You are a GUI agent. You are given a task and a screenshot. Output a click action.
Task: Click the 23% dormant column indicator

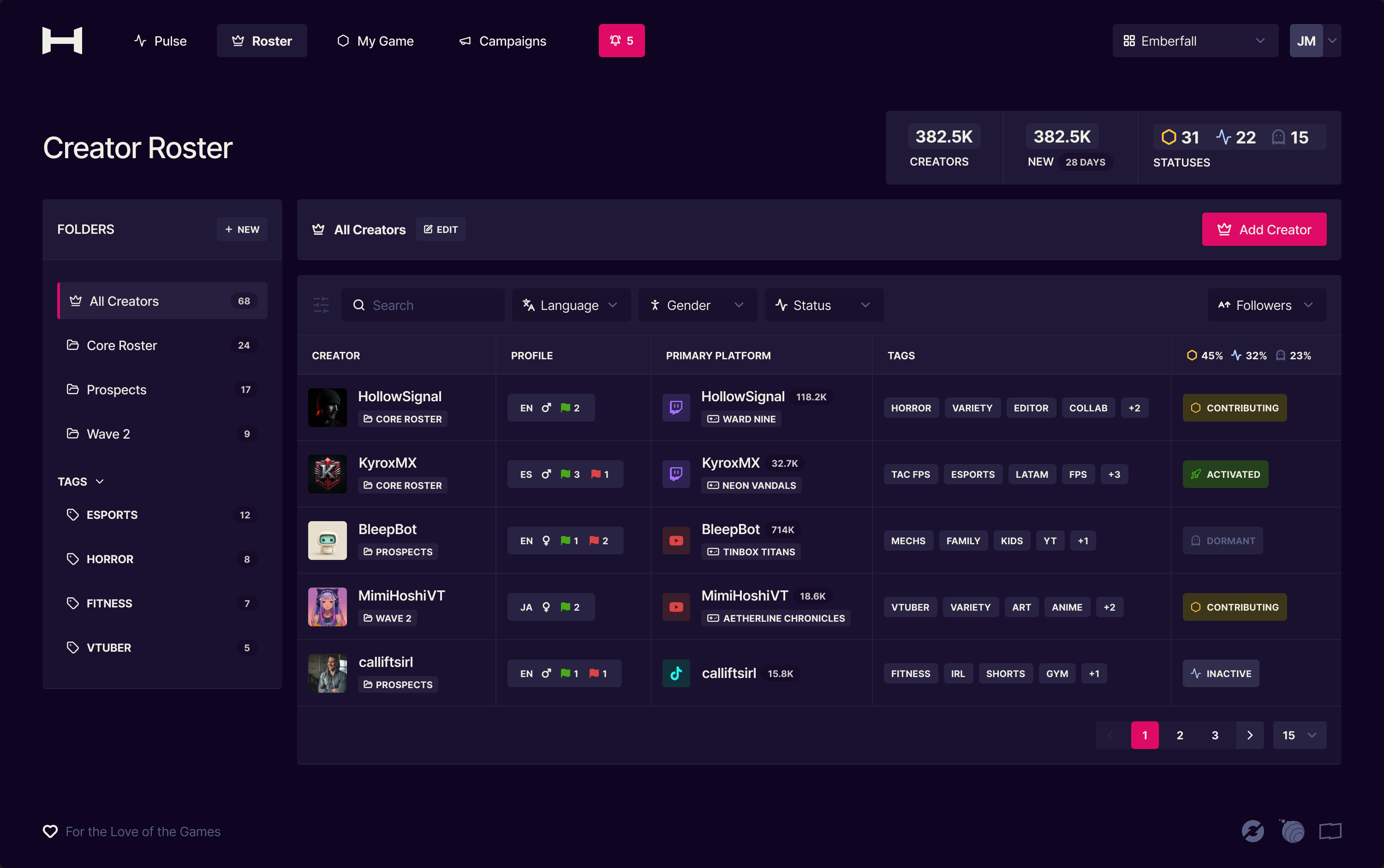[x=1293, y=355]
